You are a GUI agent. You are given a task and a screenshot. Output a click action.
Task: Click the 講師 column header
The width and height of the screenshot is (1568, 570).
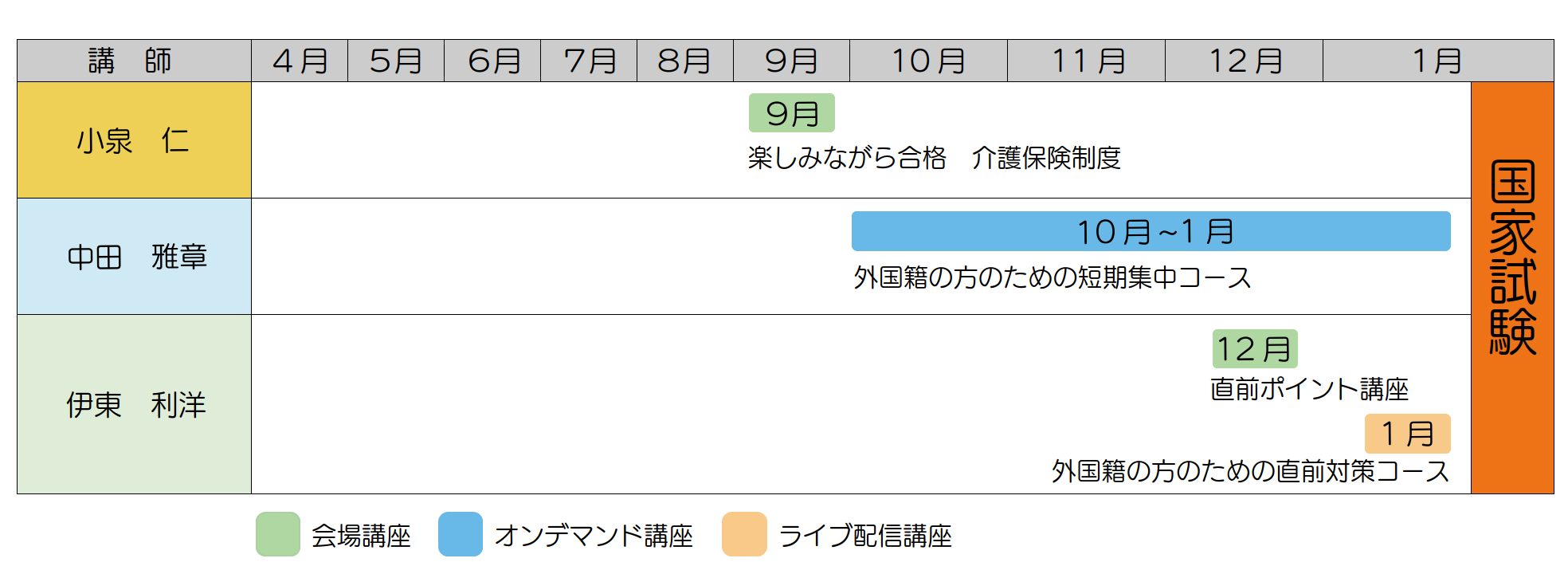coord(134,61)
